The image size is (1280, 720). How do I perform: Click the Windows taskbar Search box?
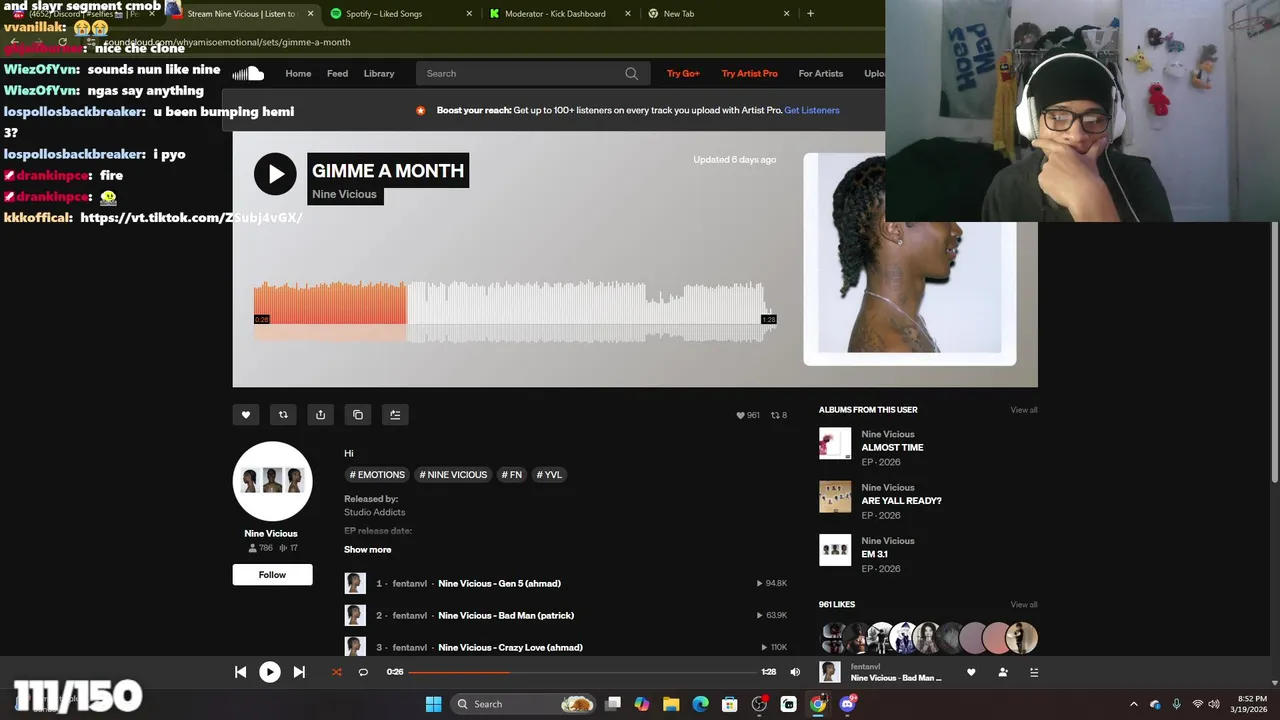click(524, 704)
